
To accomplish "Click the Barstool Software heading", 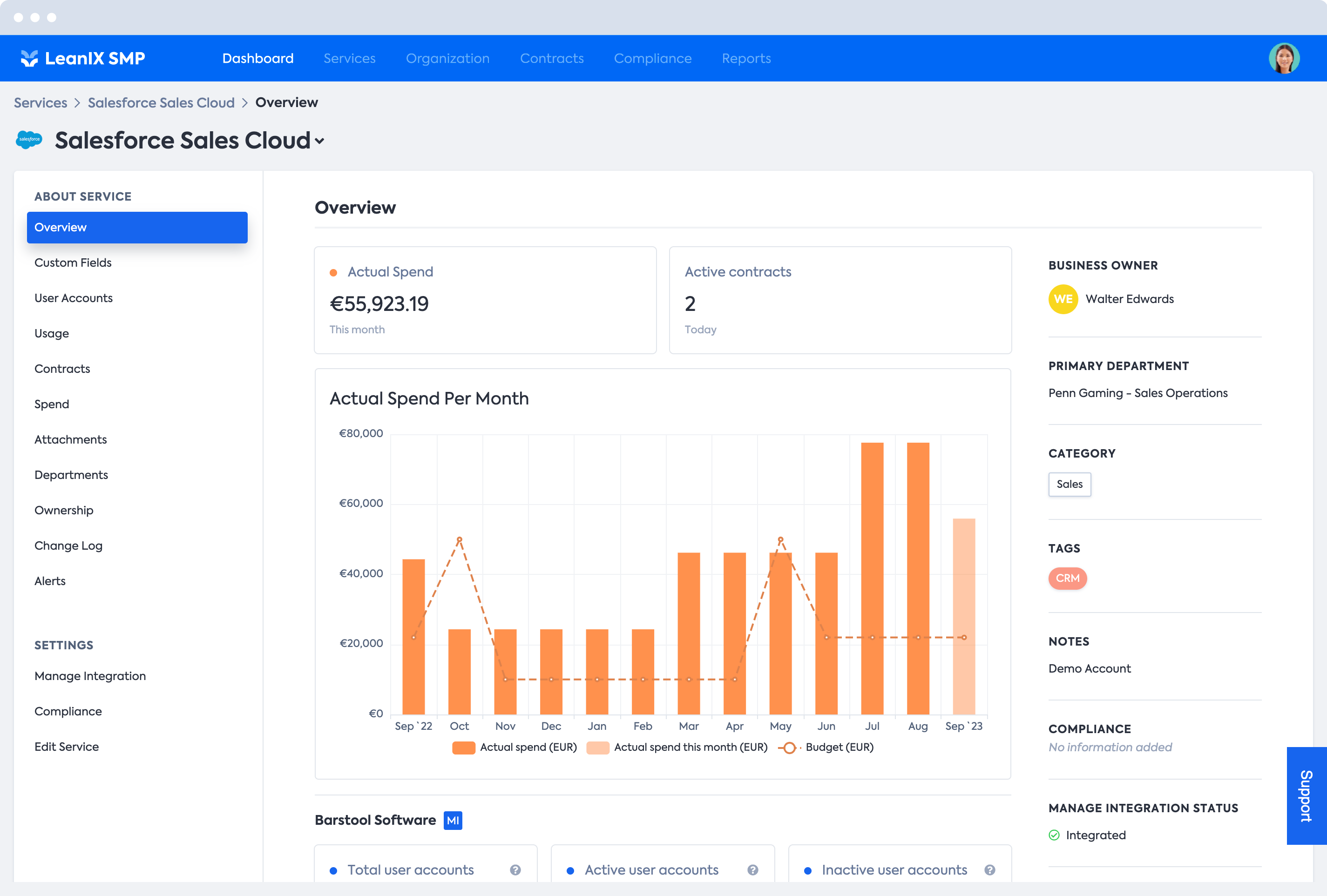I will (x=375, y=821).
